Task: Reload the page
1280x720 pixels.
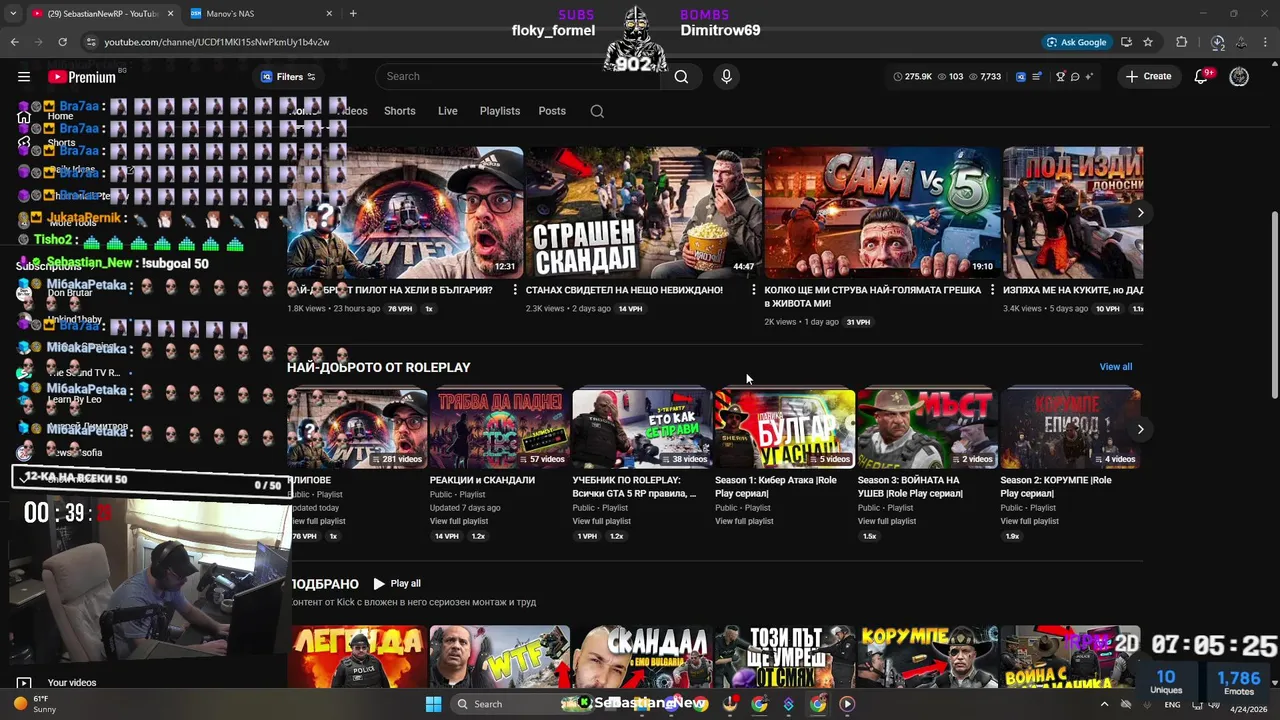Action: pos(62,42)
